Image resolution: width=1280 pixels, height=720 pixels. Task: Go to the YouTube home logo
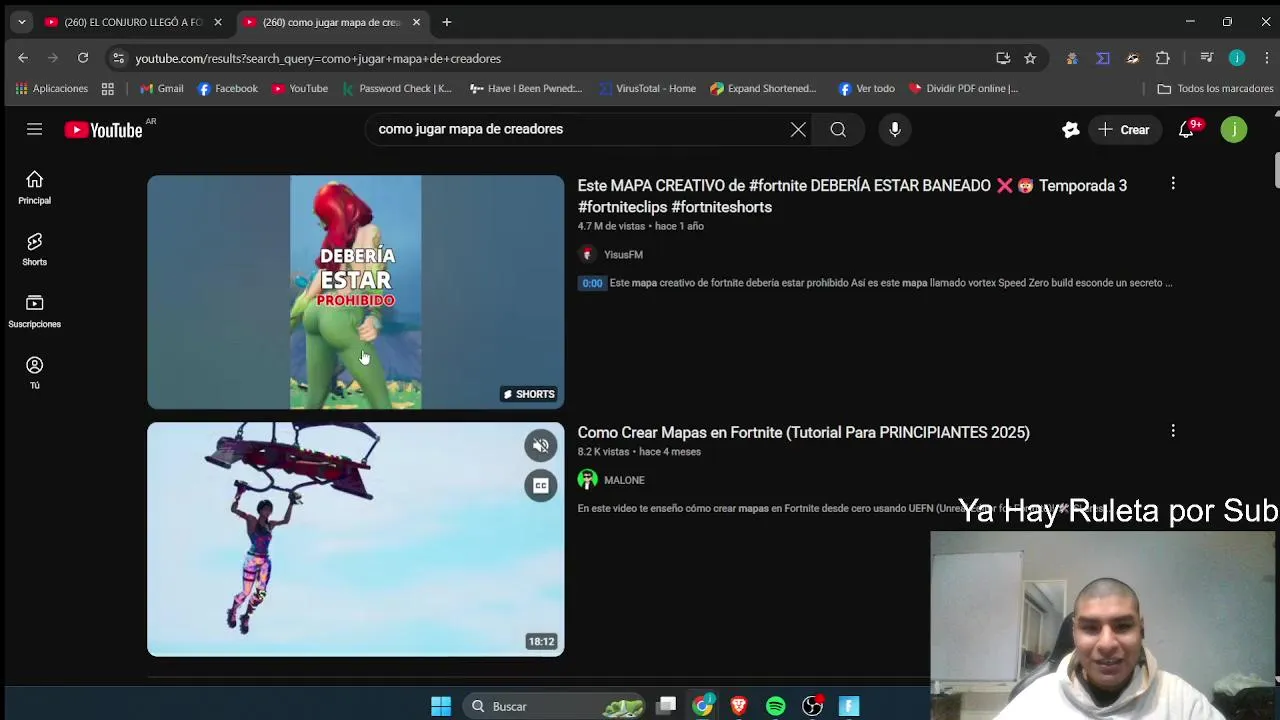point(103,130)
